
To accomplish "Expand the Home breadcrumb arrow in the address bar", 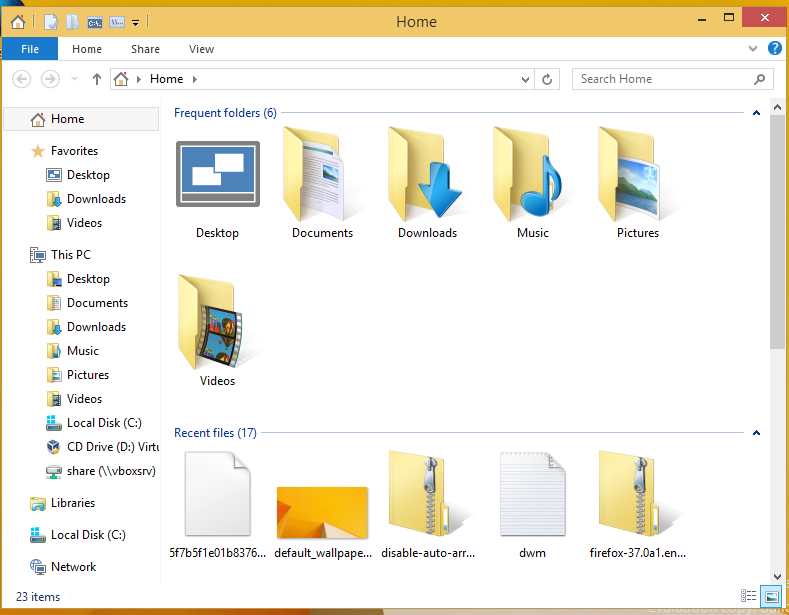I will [195, 79].
